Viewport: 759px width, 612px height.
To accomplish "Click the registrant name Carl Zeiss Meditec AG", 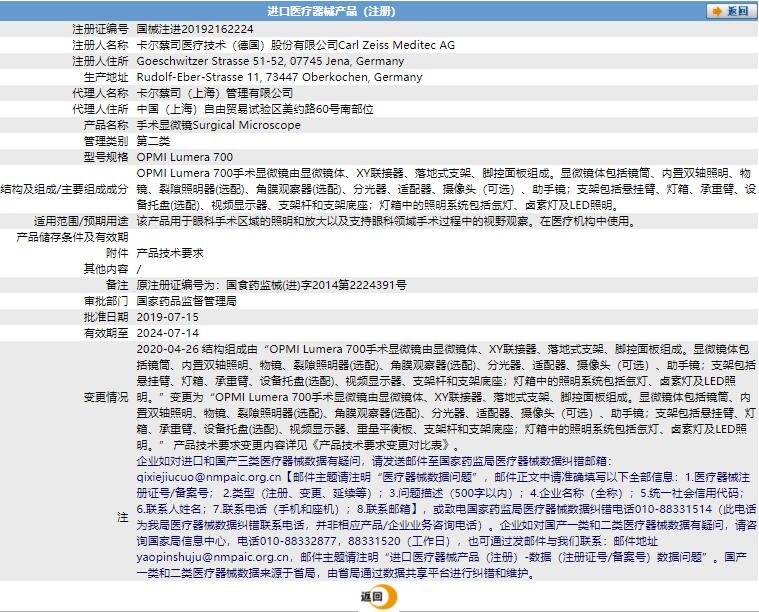I will pyautogui.click(x=396, y=45).
